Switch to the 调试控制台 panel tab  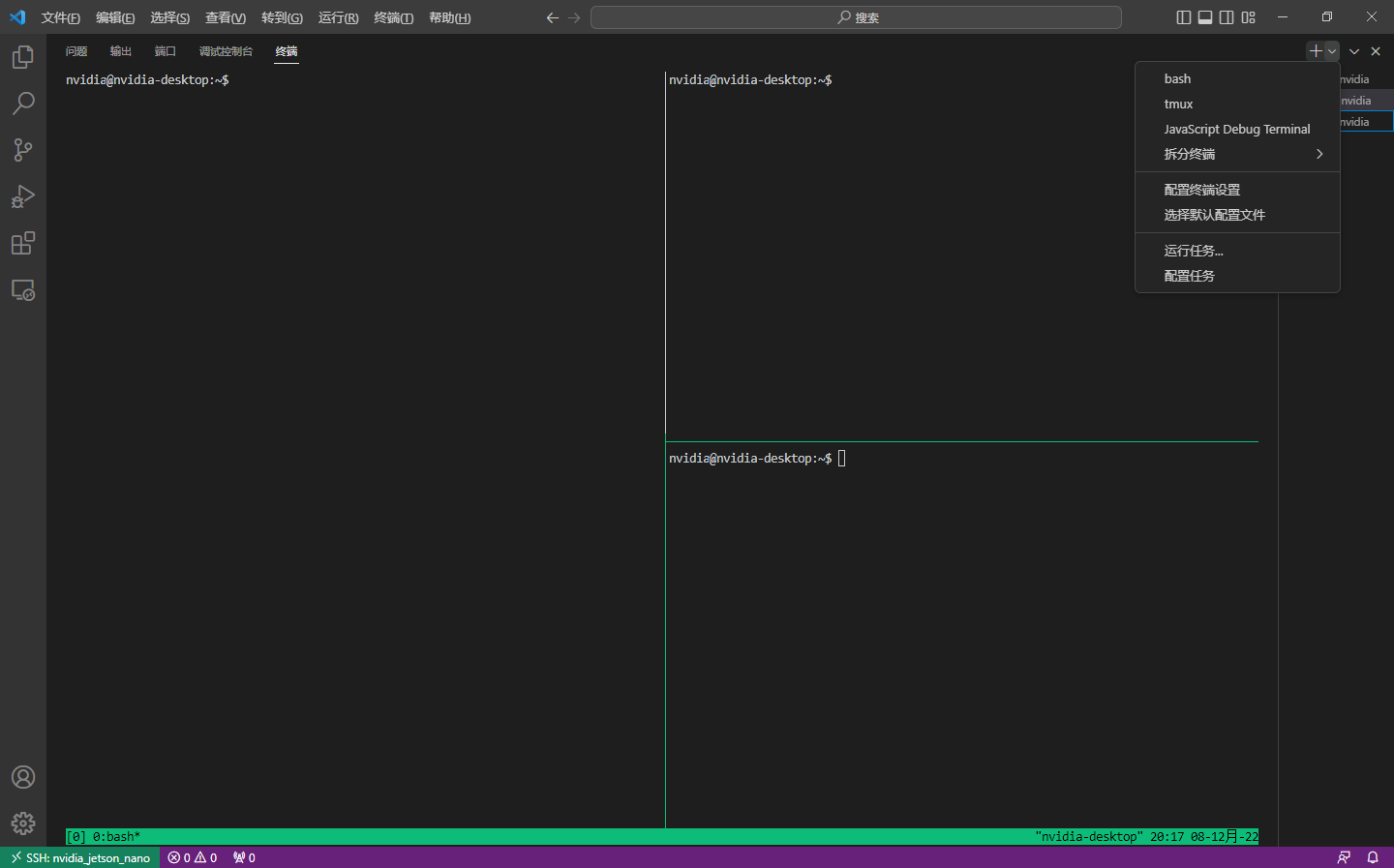[226, 51]
